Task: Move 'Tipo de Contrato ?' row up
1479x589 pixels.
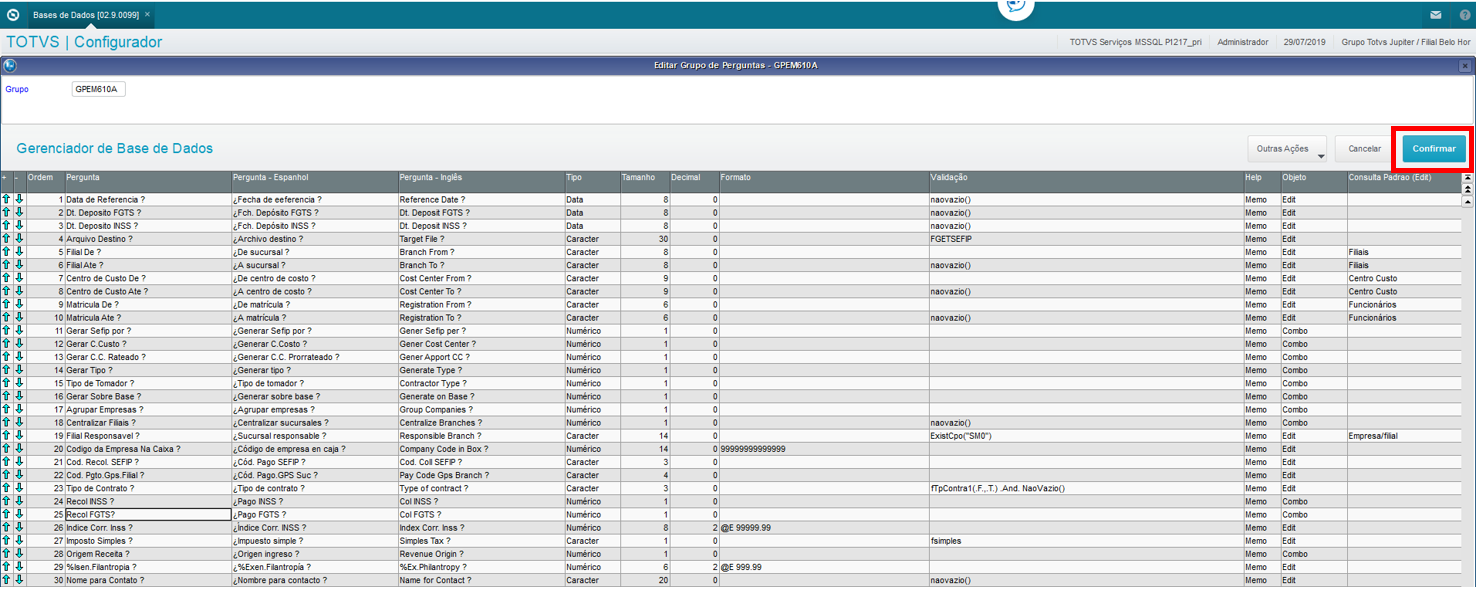Action: click(x=6, y=488)
